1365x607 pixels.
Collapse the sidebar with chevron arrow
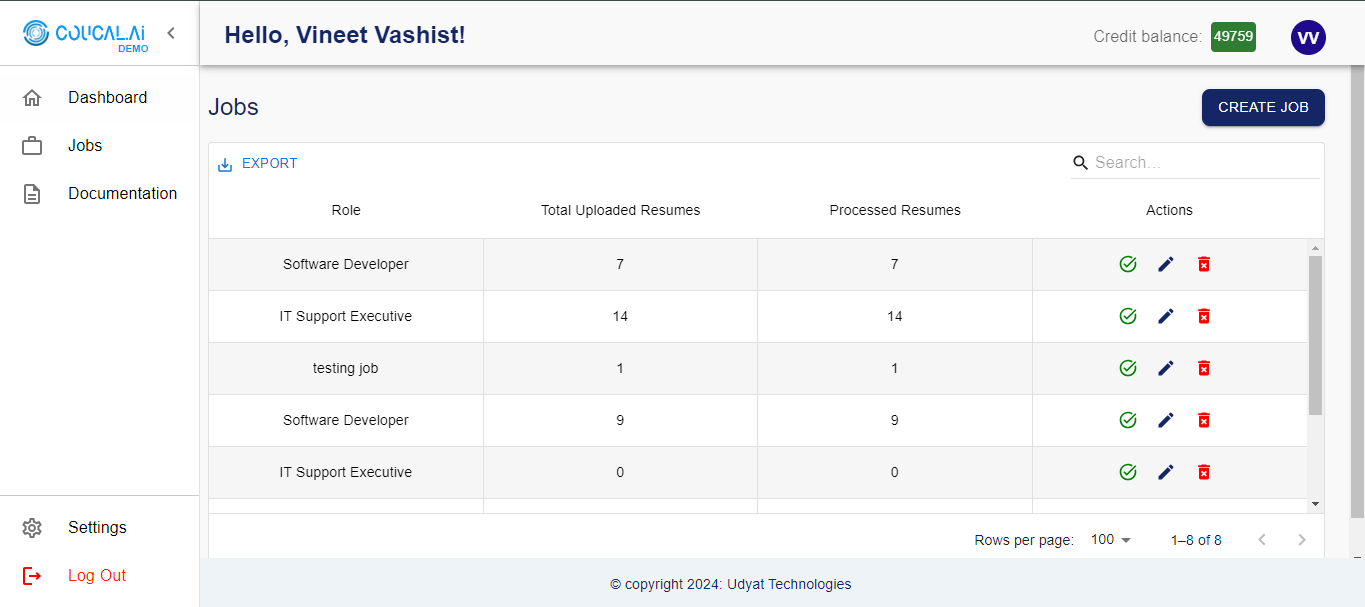pos(171,33)
